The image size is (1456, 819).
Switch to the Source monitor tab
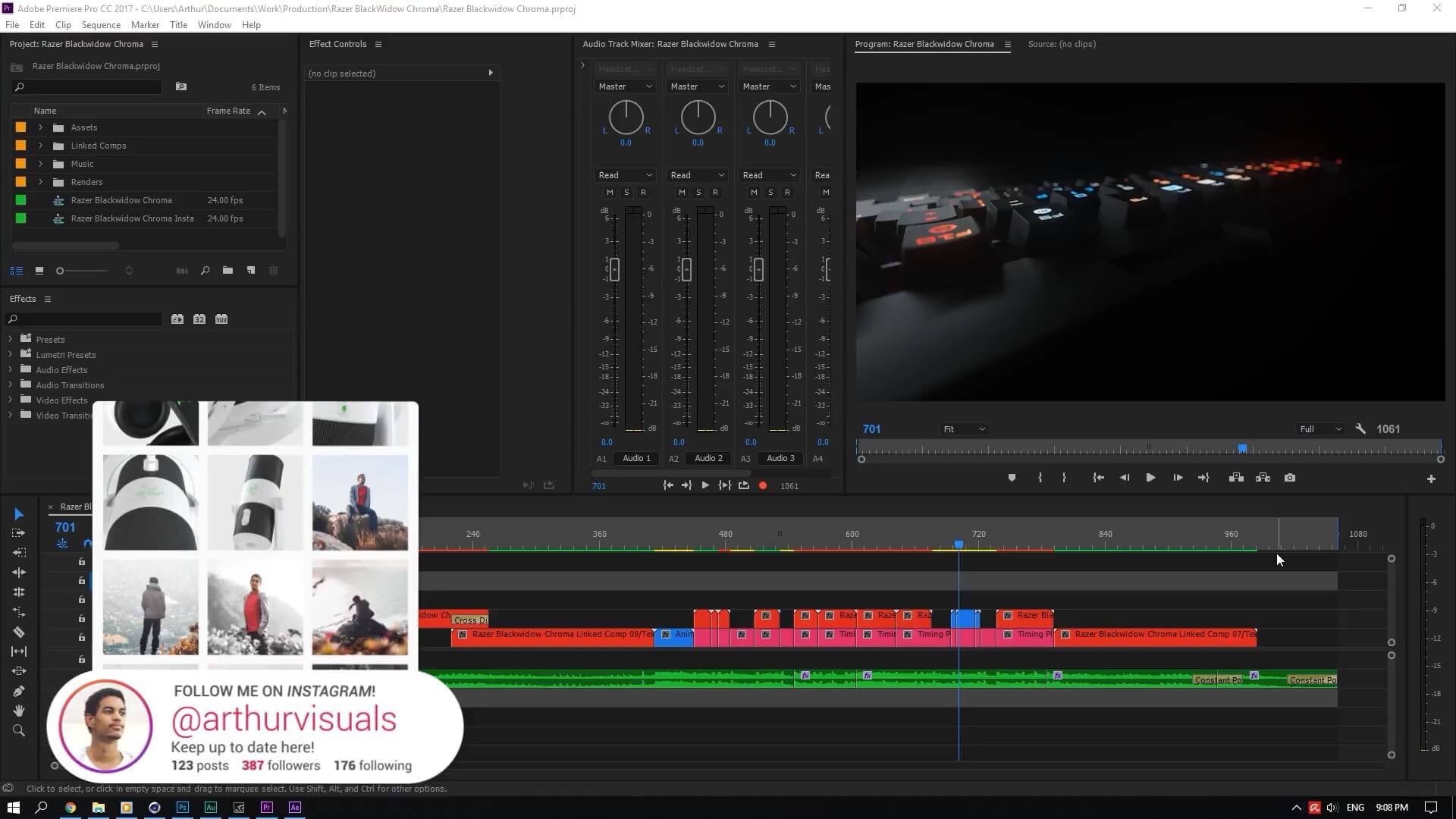coord(1061,44)
